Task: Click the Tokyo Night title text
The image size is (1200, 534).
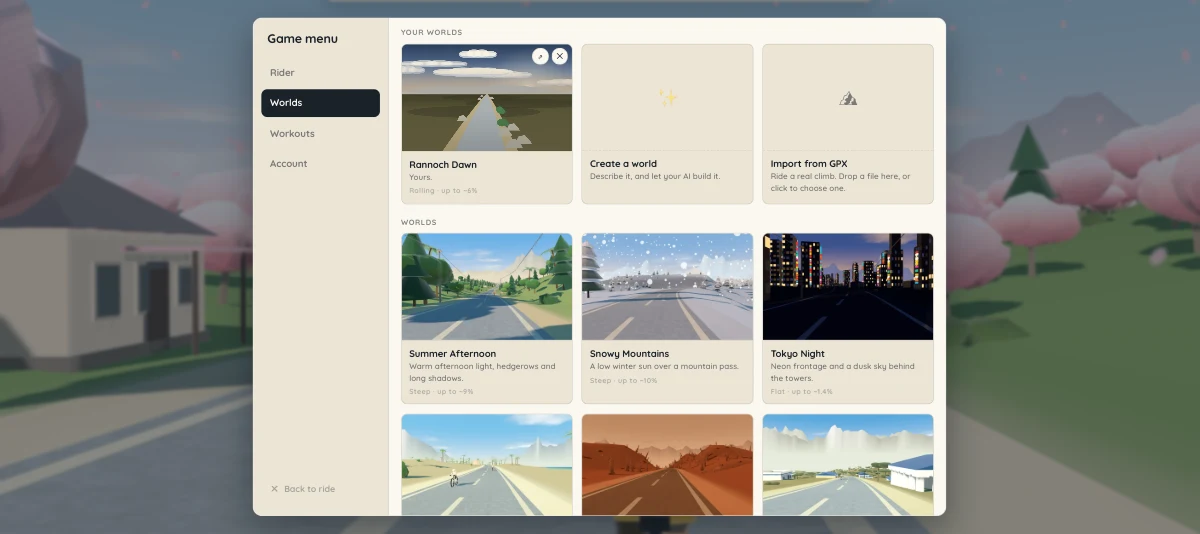Action: click(798, 354)
